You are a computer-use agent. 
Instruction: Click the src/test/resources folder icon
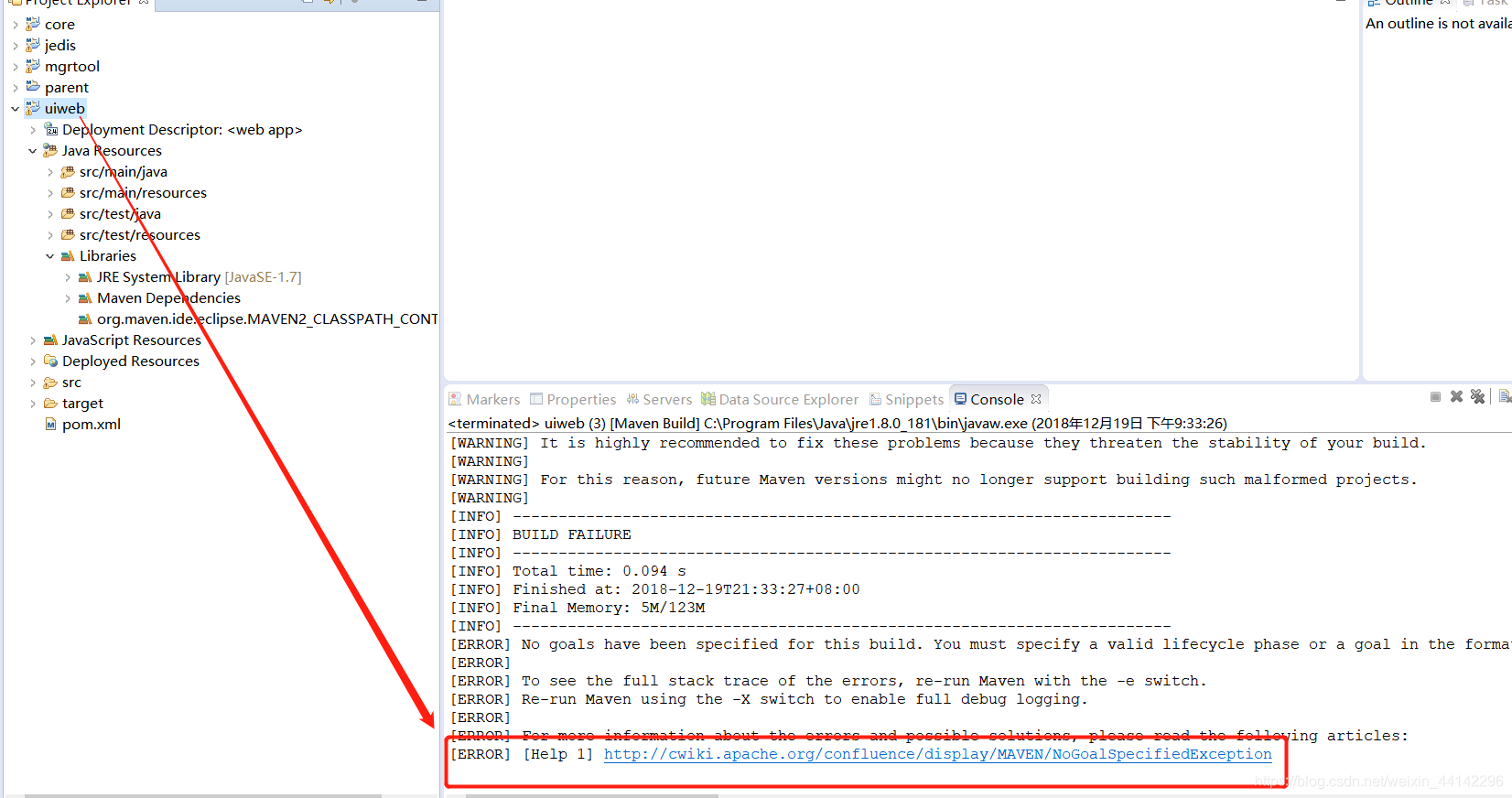point(68,234)
